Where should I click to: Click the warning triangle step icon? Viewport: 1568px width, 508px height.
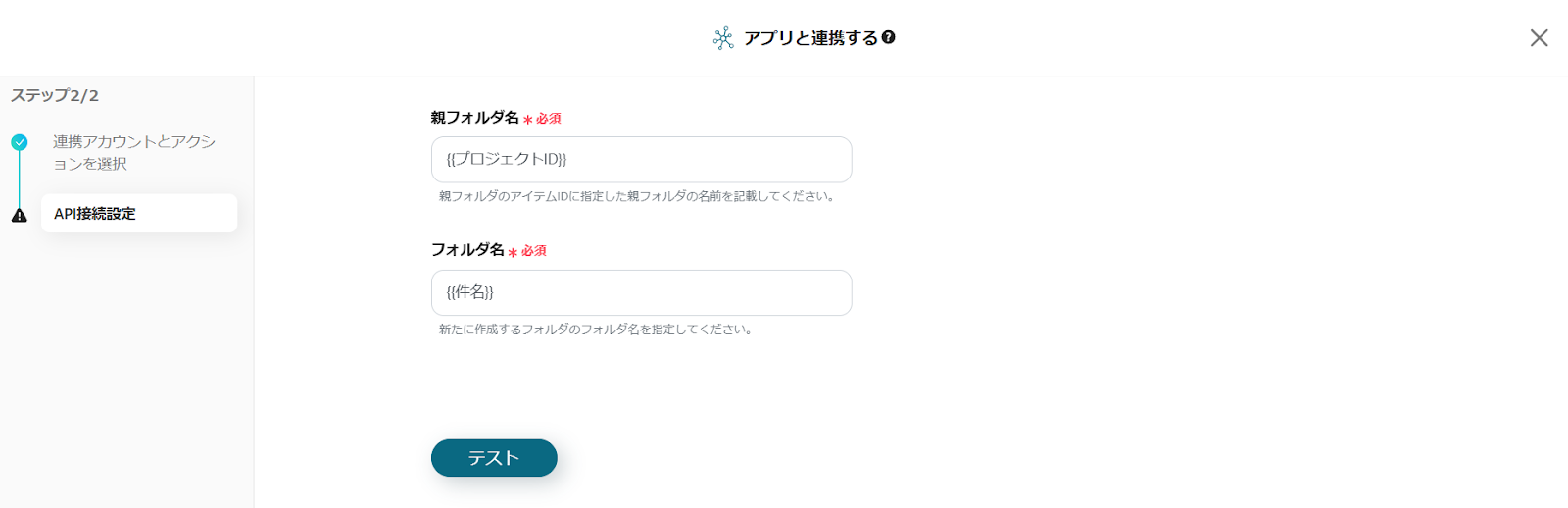20,215
